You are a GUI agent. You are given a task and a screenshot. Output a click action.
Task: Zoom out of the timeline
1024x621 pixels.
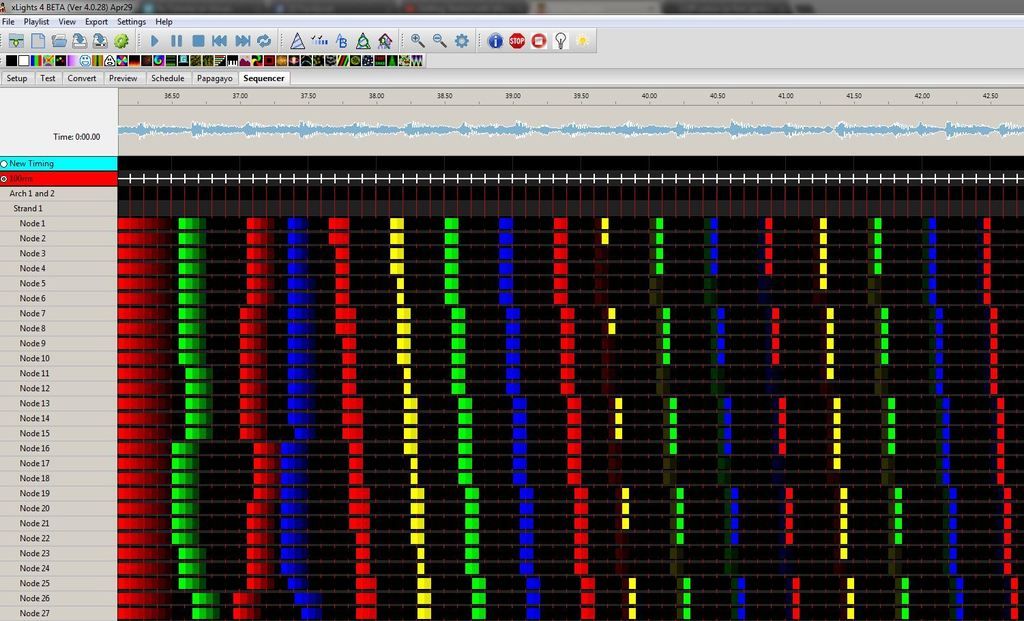[440, 41]
